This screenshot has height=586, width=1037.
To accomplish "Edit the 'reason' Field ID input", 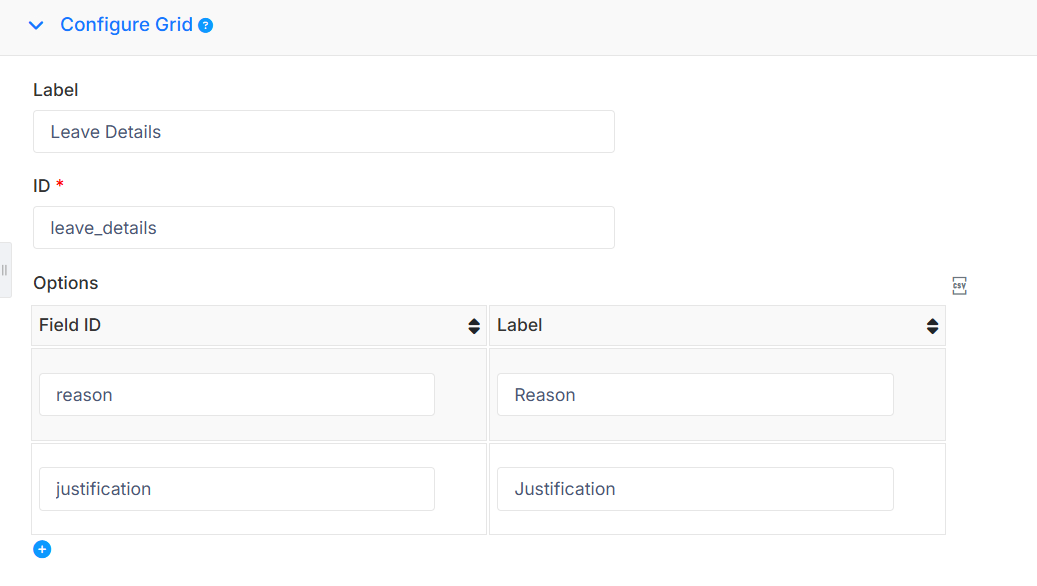I will coord(237,395).
